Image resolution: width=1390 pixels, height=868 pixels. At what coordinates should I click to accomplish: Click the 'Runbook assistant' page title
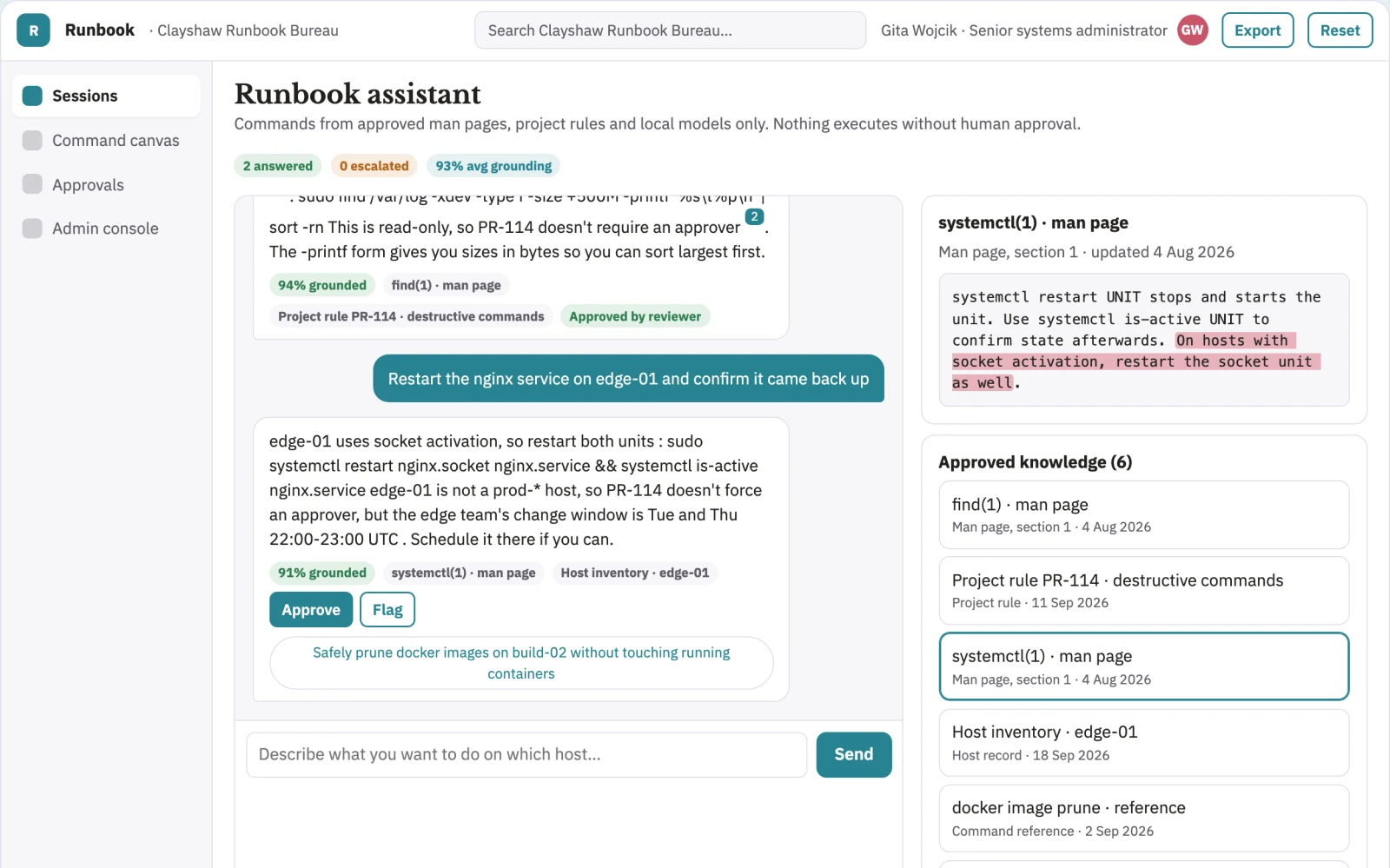coord(357,94)
